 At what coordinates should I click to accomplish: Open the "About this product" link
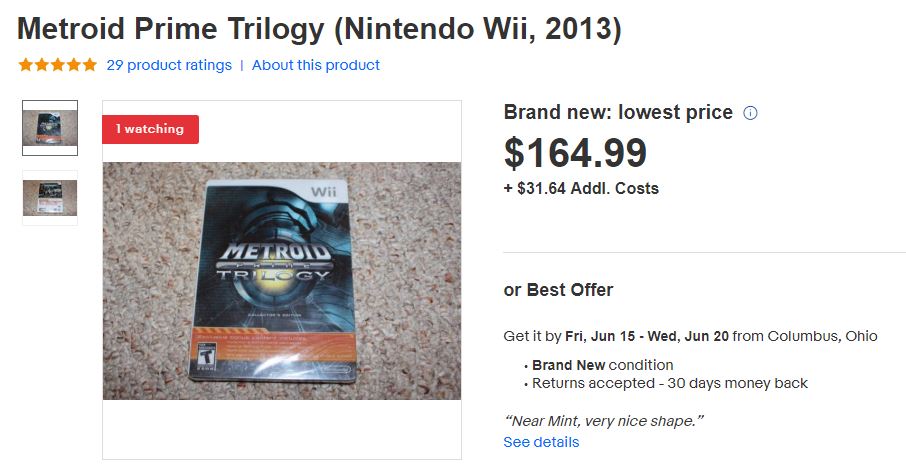pyautogui.click(x=316, y=65)
